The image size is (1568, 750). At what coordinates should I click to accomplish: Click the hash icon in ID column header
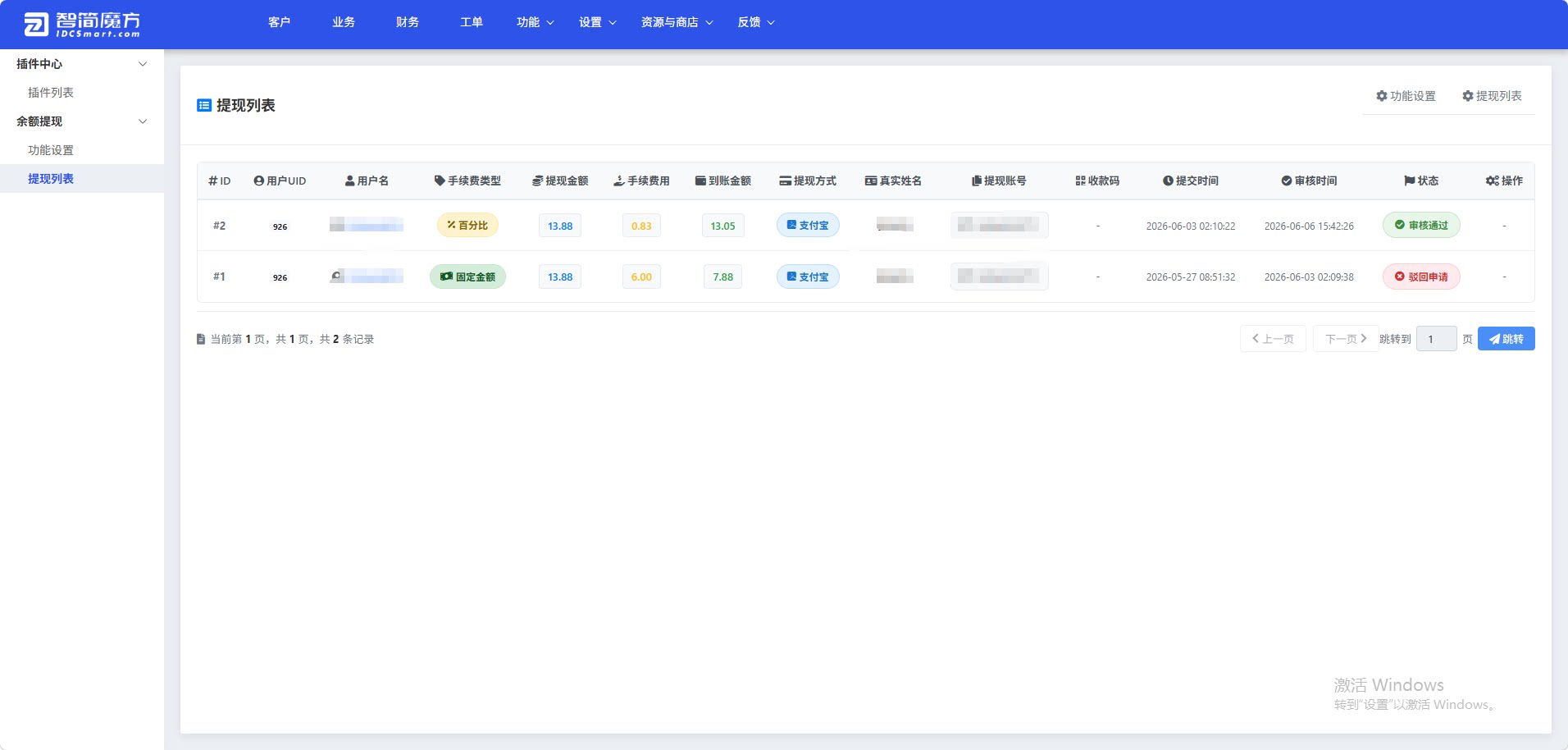tap(212, 181)
